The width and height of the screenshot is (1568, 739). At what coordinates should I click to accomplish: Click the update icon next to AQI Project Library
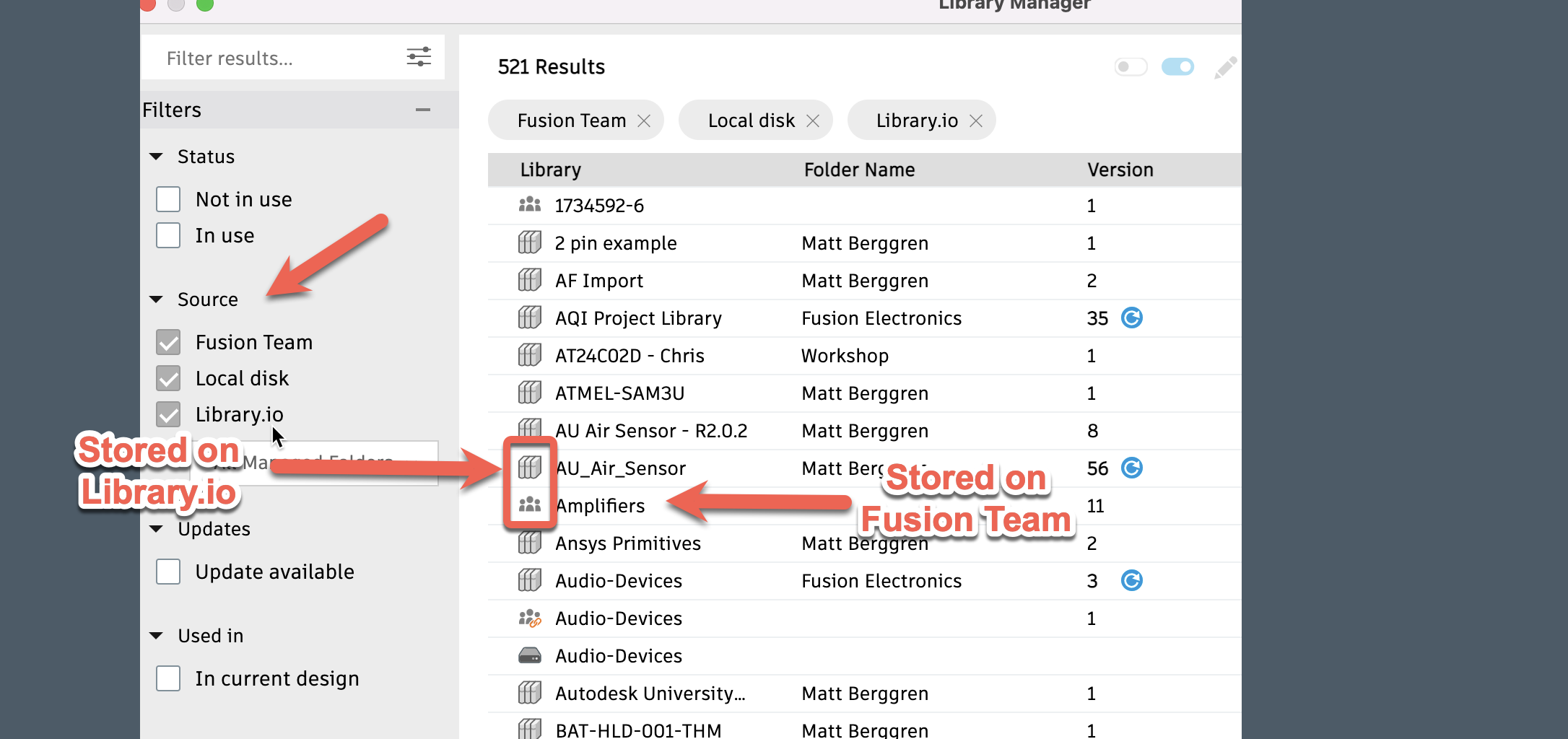click(1132, 318)
